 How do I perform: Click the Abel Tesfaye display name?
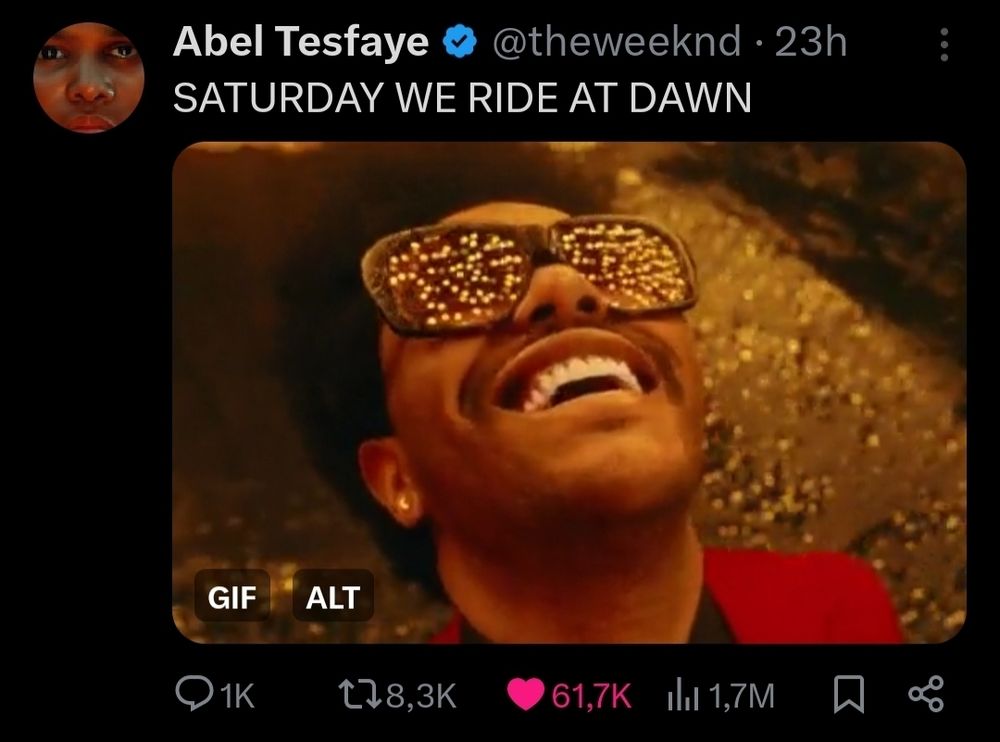[x=300, y=42]
